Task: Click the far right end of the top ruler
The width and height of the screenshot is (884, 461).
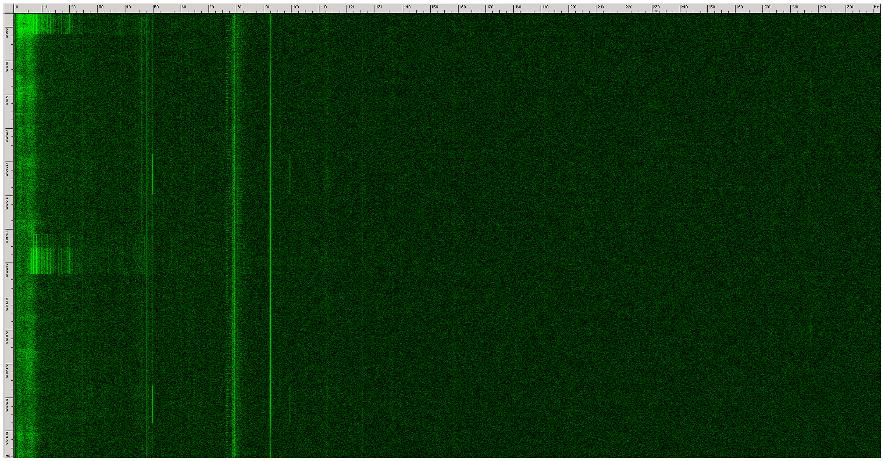Action: click(x=876, y=7)
